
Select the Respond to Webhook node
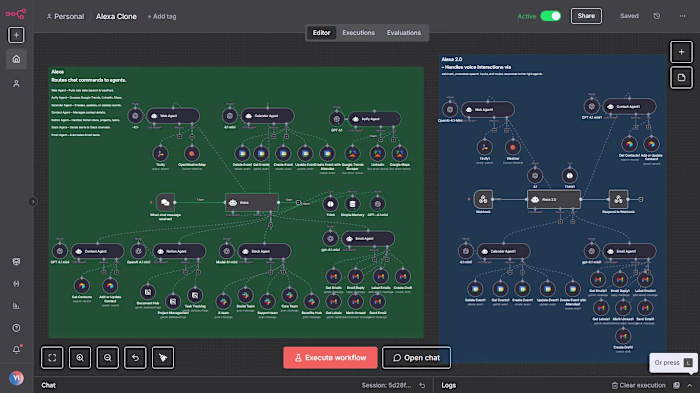[618, 199]
